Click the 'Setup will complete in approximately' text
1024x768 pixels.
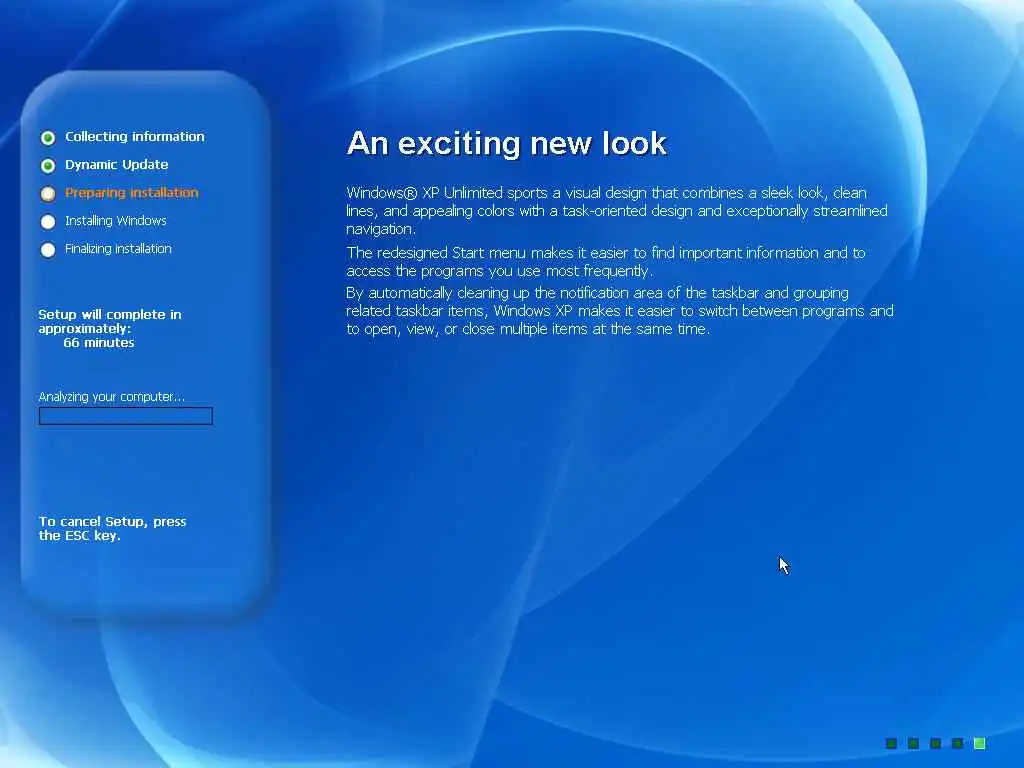[110, 321]
